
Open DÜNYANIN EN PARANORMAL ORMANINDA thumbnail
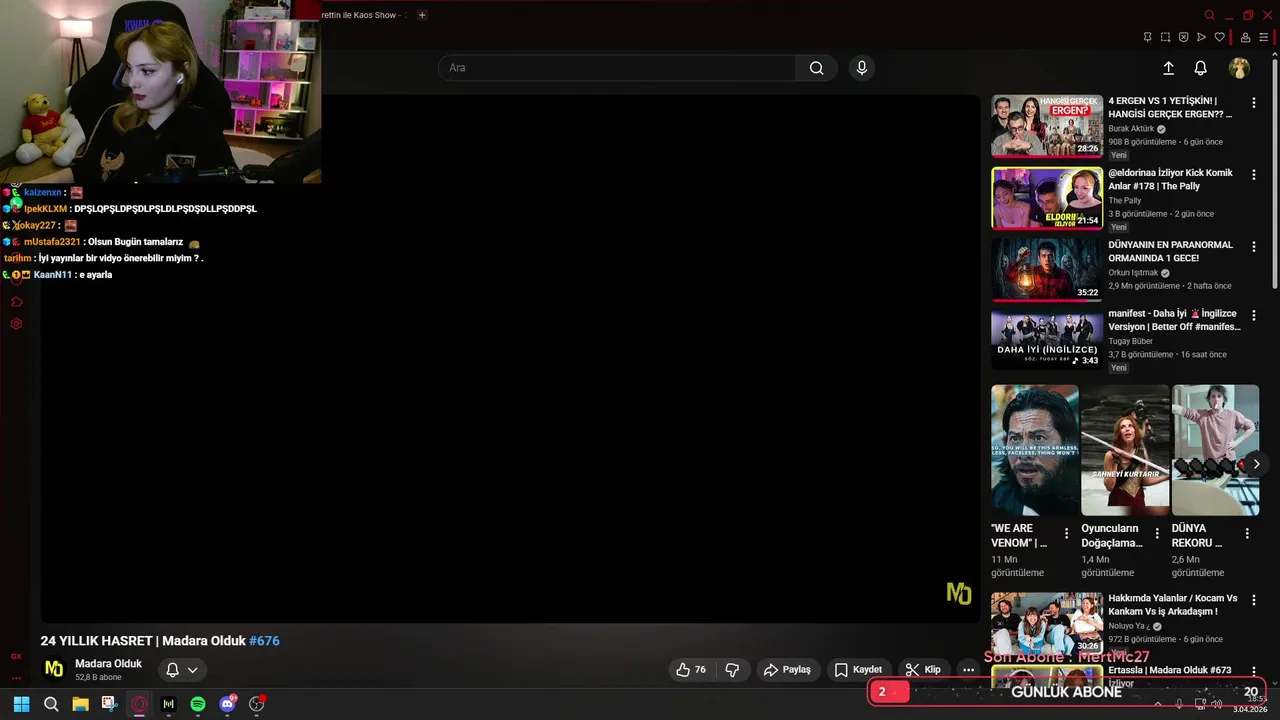click(1047, 269)
